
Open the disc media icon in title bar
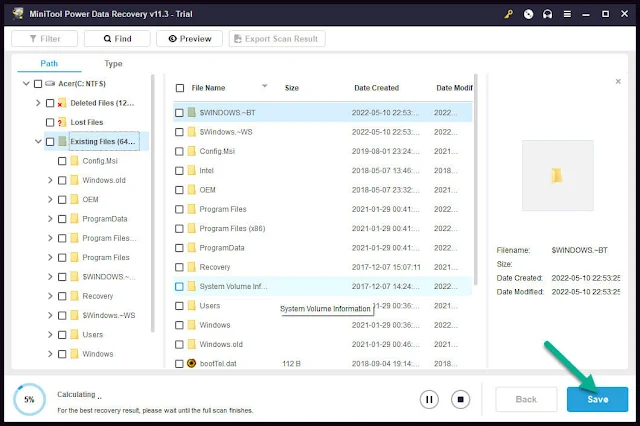click(528, 14)
